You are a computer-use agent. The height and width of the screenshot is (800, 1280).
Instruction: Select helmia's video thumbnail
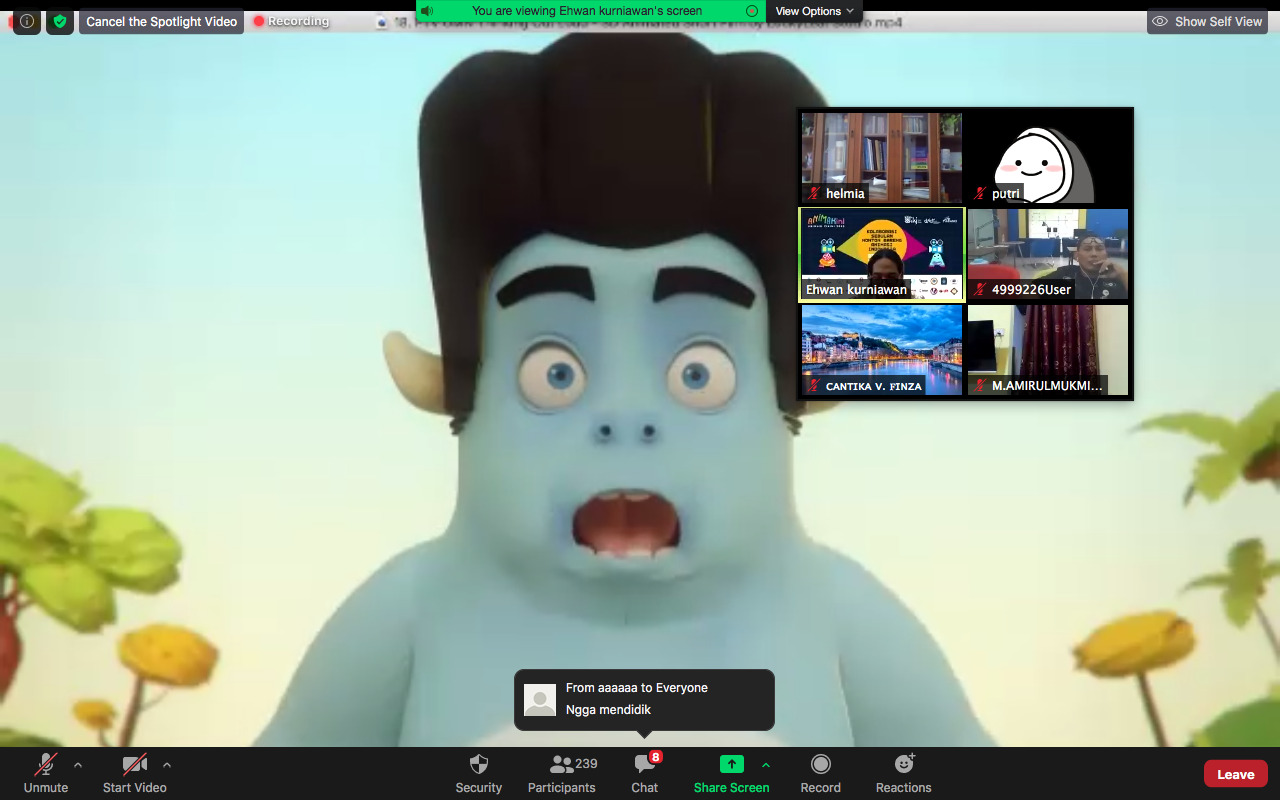click(x=882, y=158)
